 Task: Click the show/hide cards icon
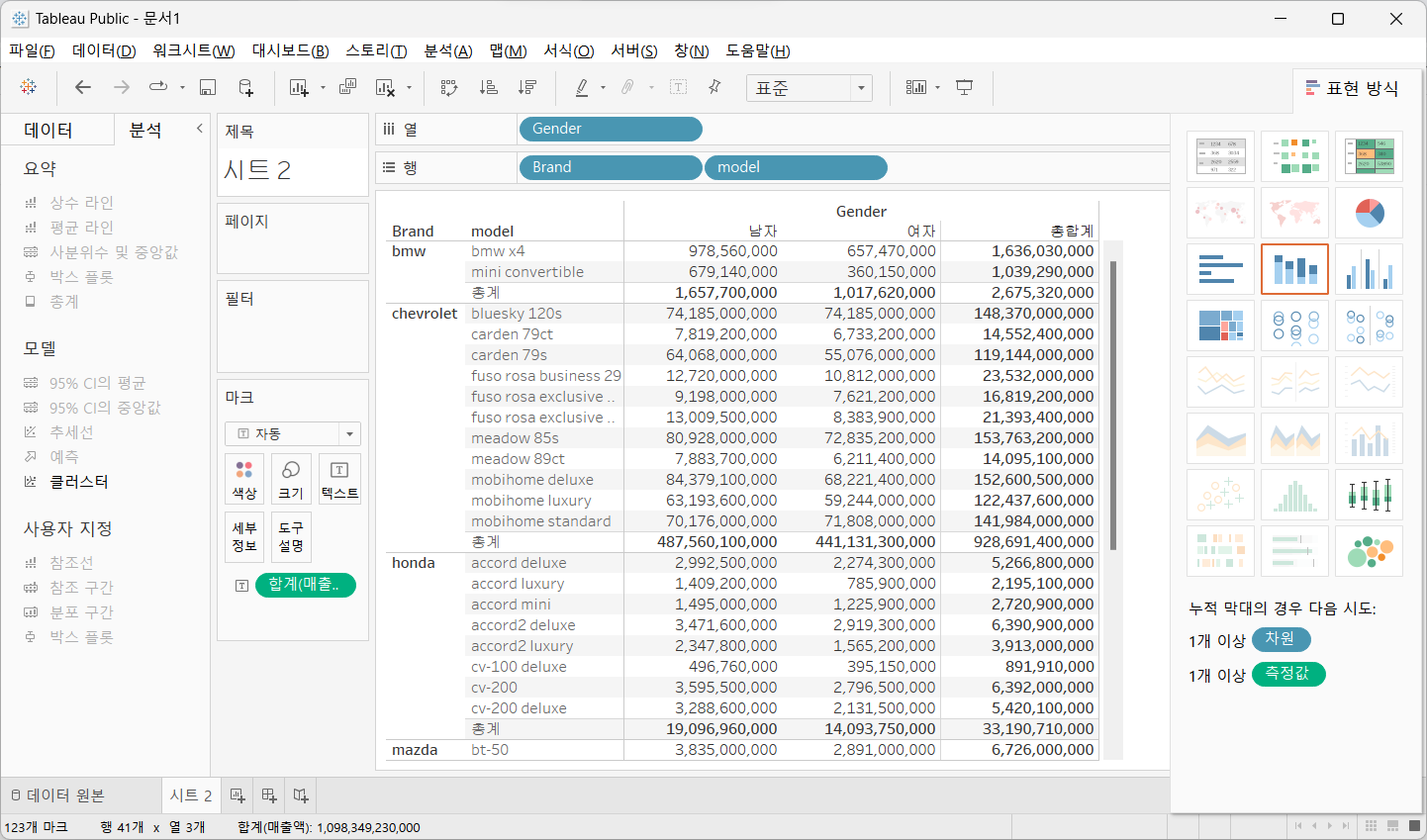pyautogui.click(x=916, y=87)
